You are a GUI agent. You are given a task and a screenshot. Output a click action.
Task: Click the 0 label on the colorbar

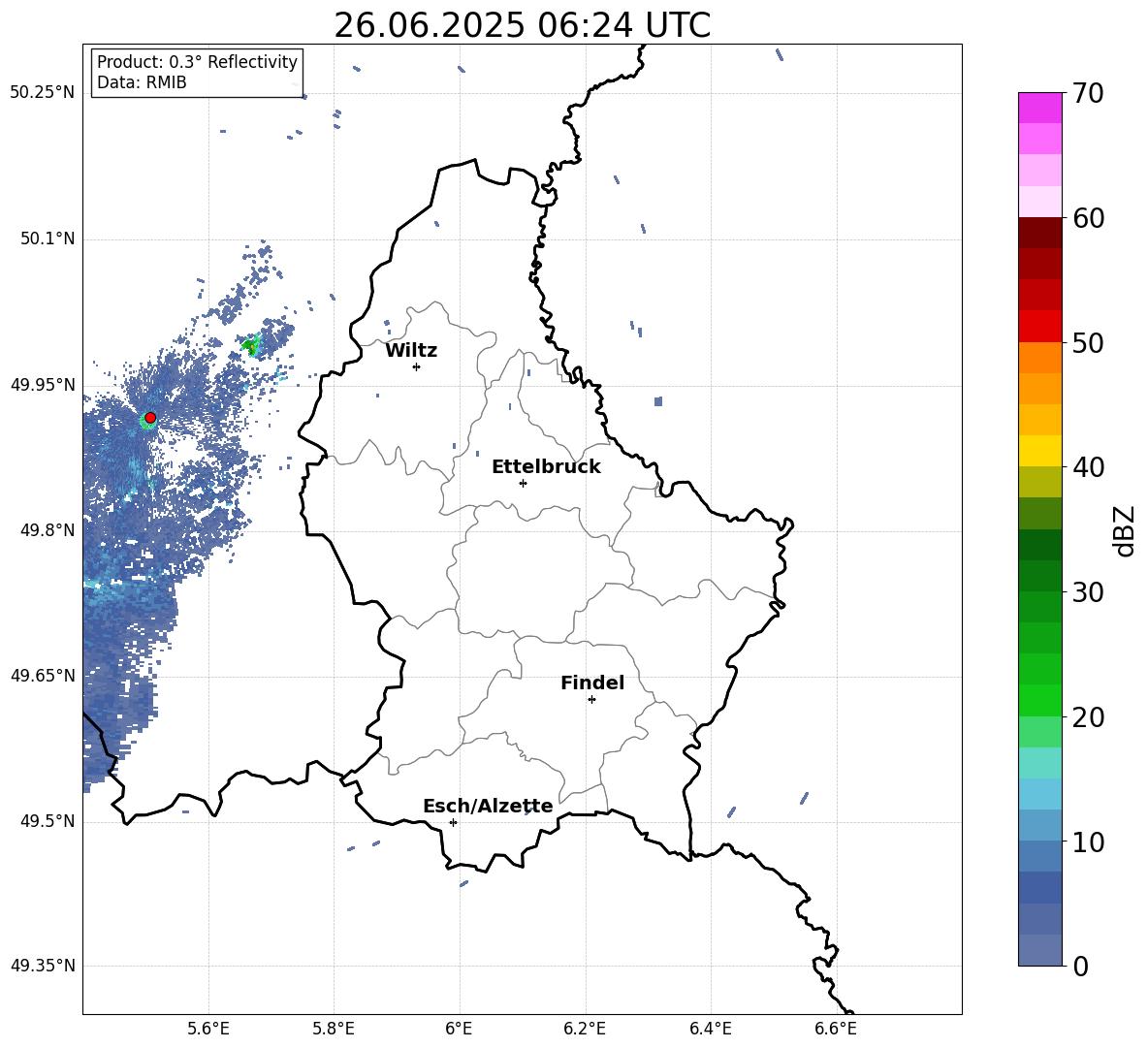click(1080, 967)
